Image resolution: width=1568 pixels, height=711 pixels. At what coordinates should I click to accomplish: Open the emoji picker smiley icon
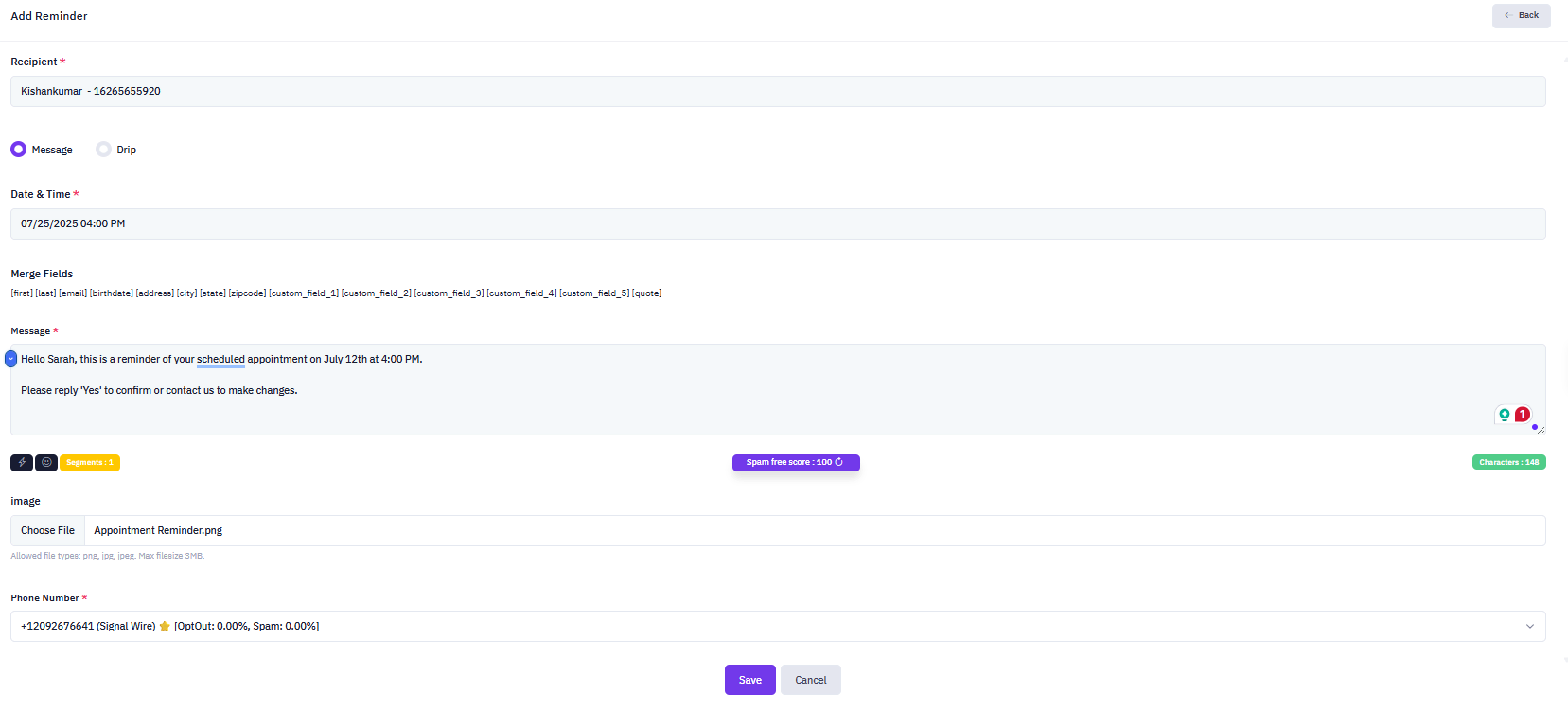[46, 463]
